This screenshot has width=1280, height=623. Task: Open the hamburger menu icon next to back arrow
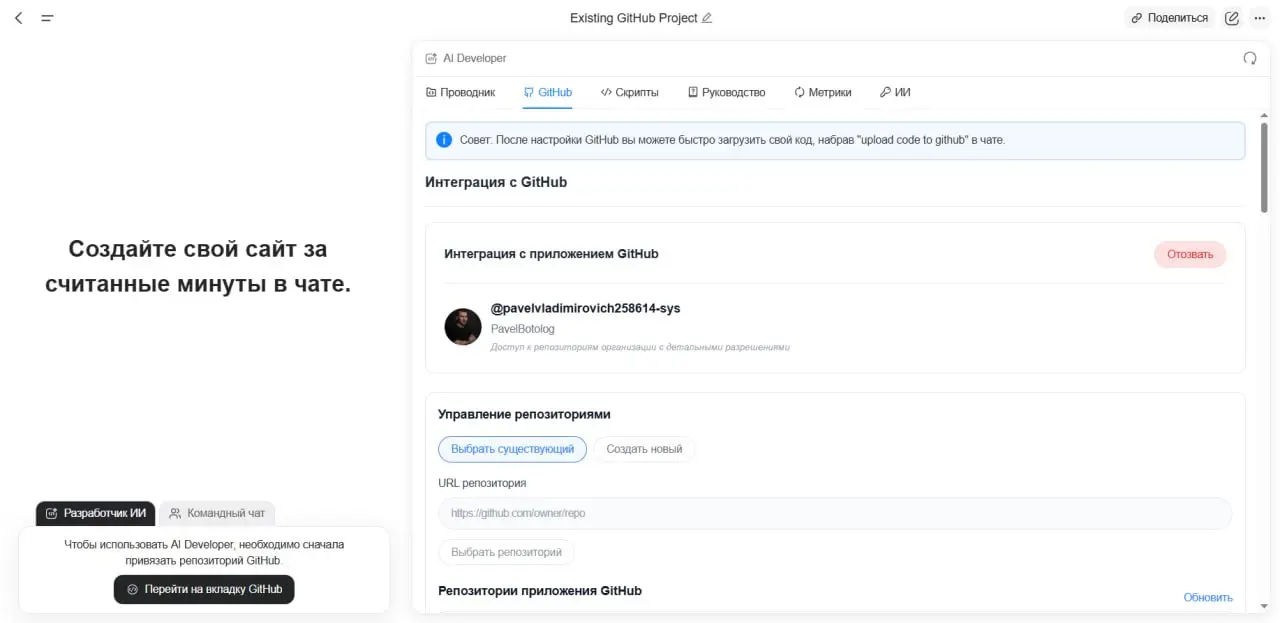pyautogui.click(x=44, y=17)
